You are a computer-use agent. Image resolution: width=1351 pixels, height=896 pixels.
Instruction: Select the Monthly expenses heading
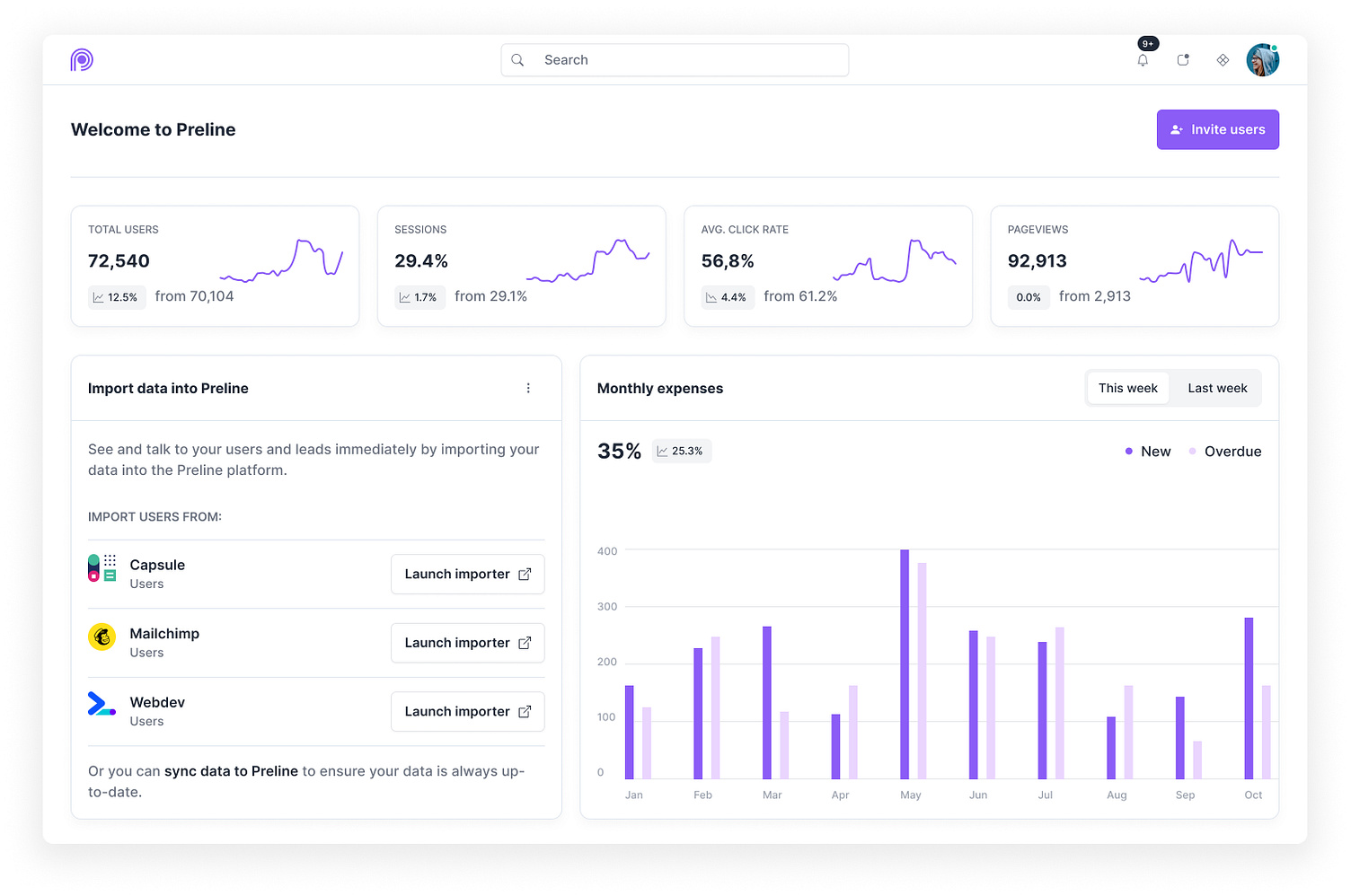tap(659, 388)
